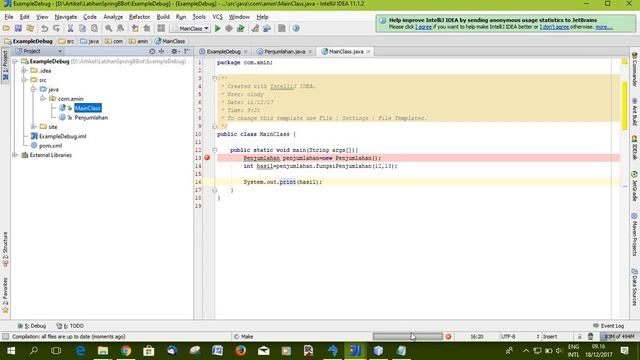Screen dimensions: 640x360
Task: Click the scroll from source target icon
Action: tap(152, 51)
